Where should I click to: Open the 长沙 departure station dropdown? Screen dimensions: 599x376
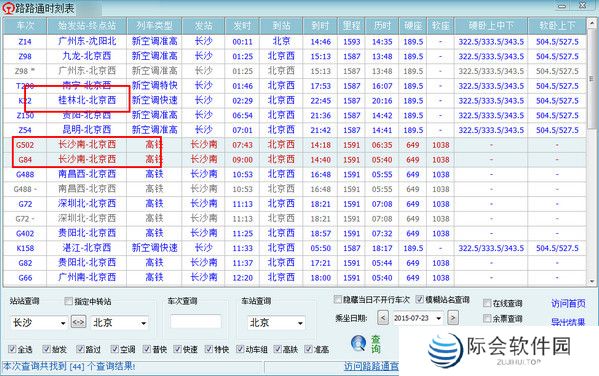pyautogui.click(x=63, y=323)
